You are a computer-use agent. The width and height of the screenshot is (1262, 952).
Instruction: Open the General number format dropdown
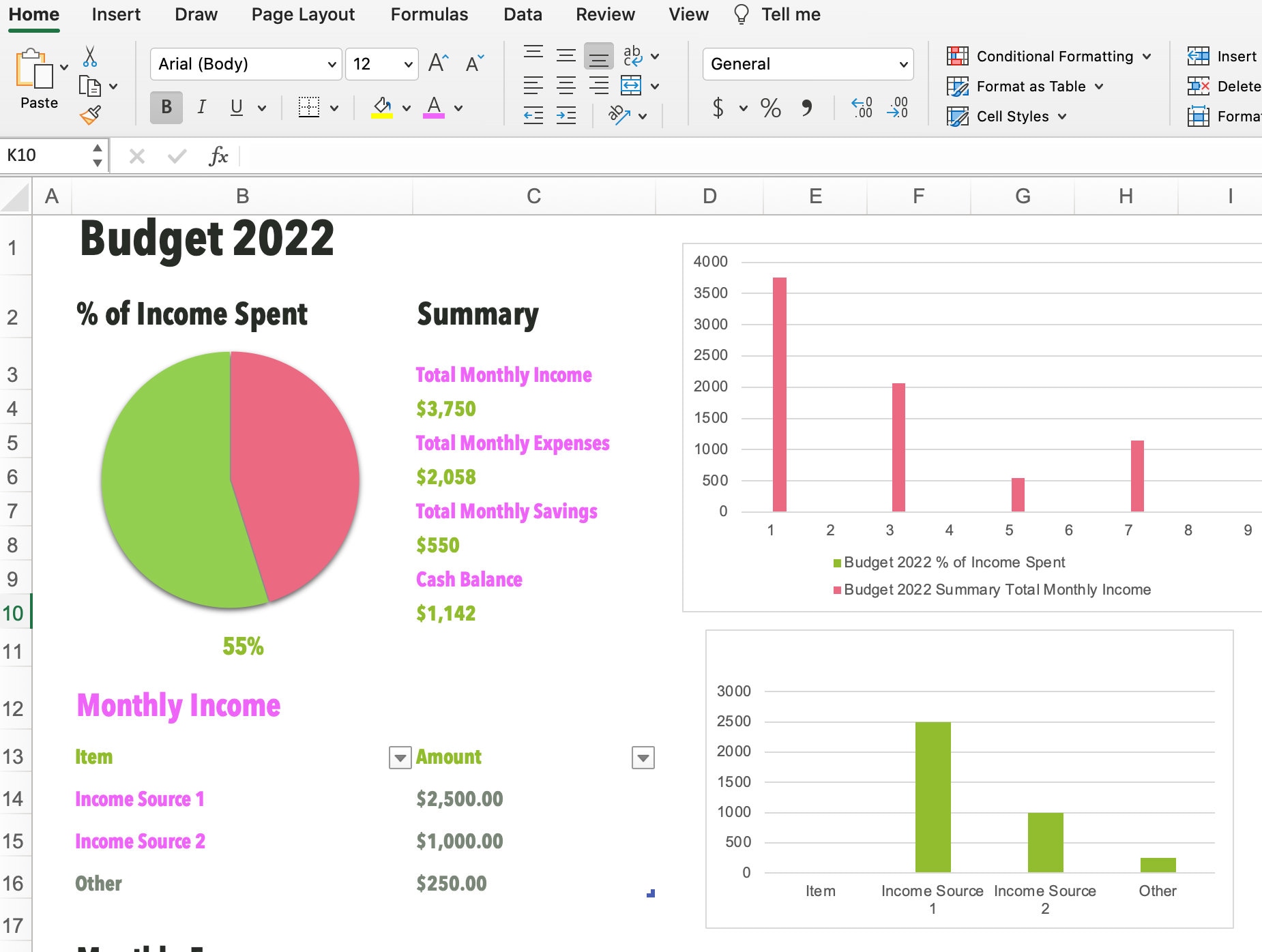point(808,63)
